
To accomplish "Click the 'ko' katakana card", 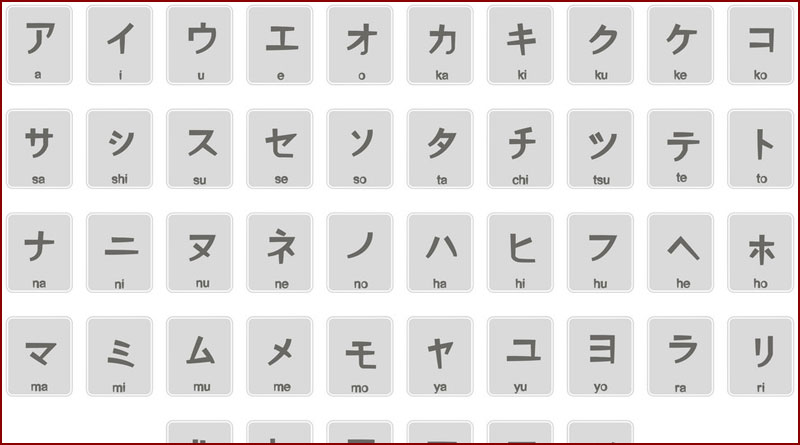I will point(760,45).
